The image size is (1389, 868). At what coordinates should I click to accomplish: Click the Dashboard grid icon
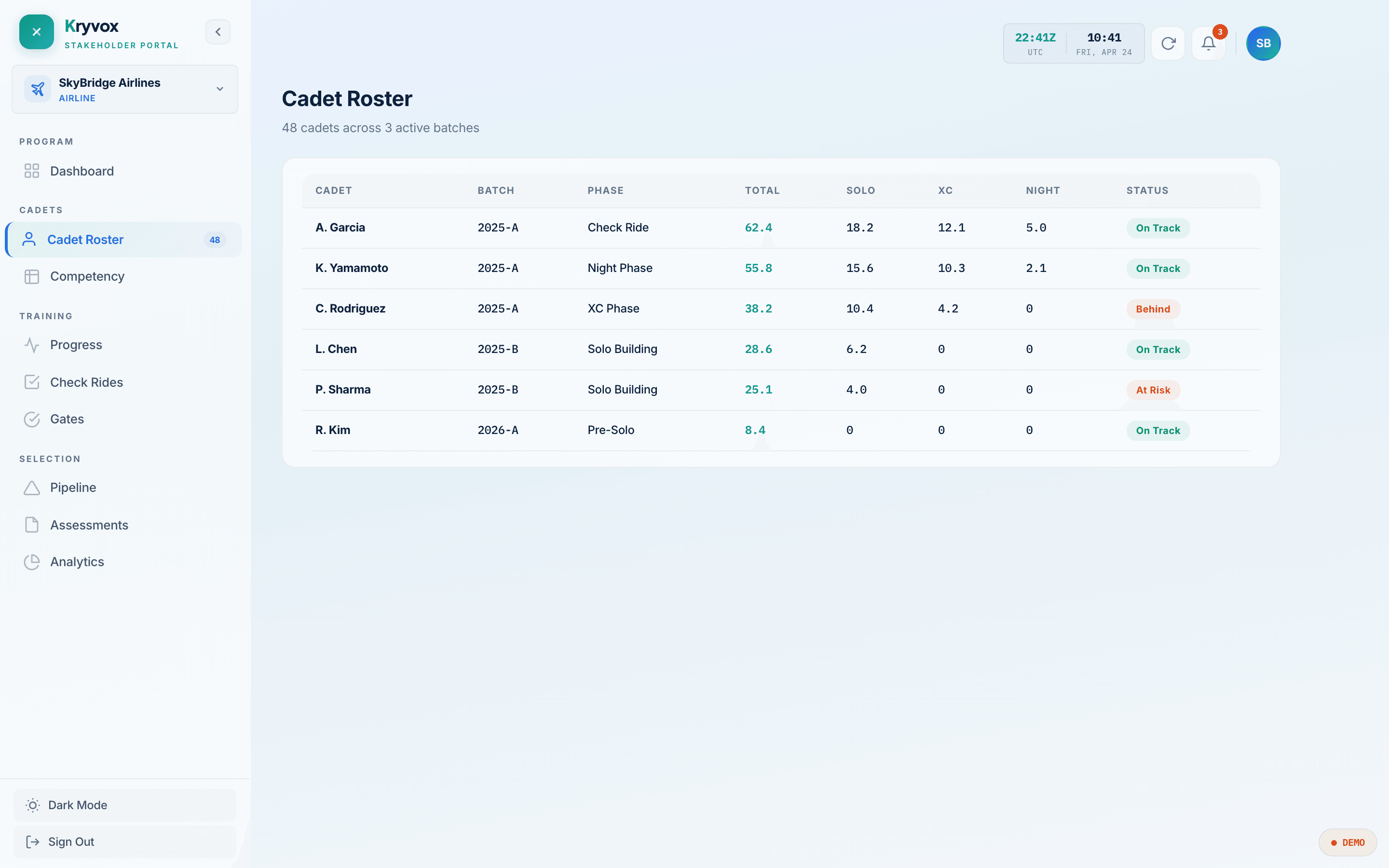[32, 171]
